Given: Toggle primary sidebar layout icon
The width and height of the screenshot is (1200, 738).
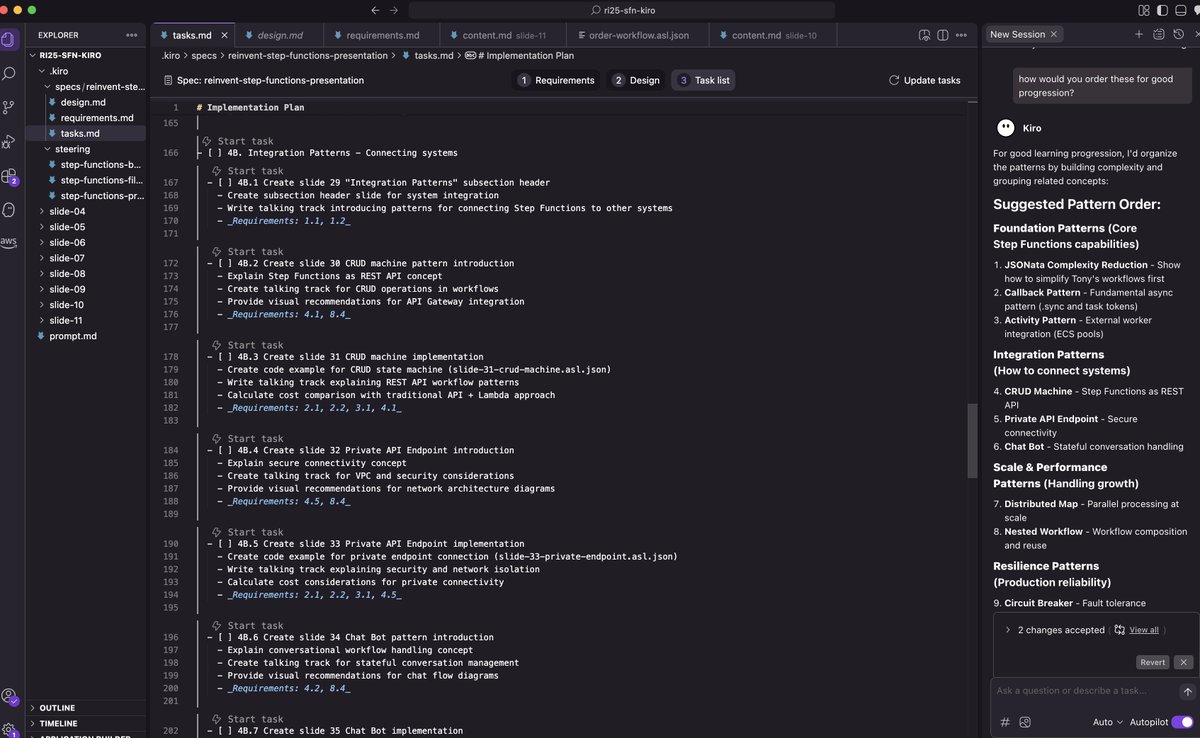Looking at the screenshot, I should [1162, 9].
